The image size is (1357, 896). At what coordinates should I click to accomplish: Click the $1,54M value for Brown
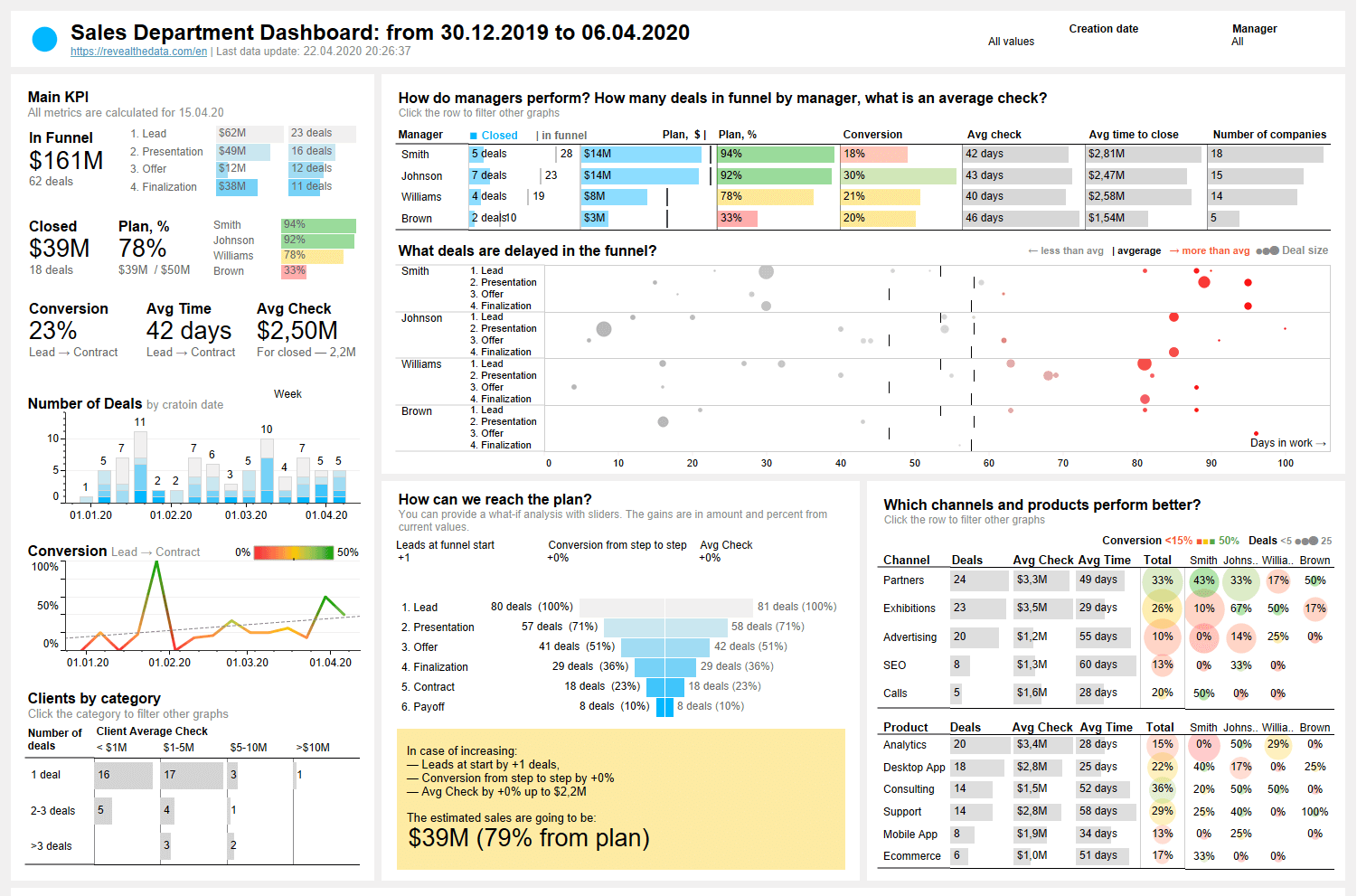click(1117, 218)
